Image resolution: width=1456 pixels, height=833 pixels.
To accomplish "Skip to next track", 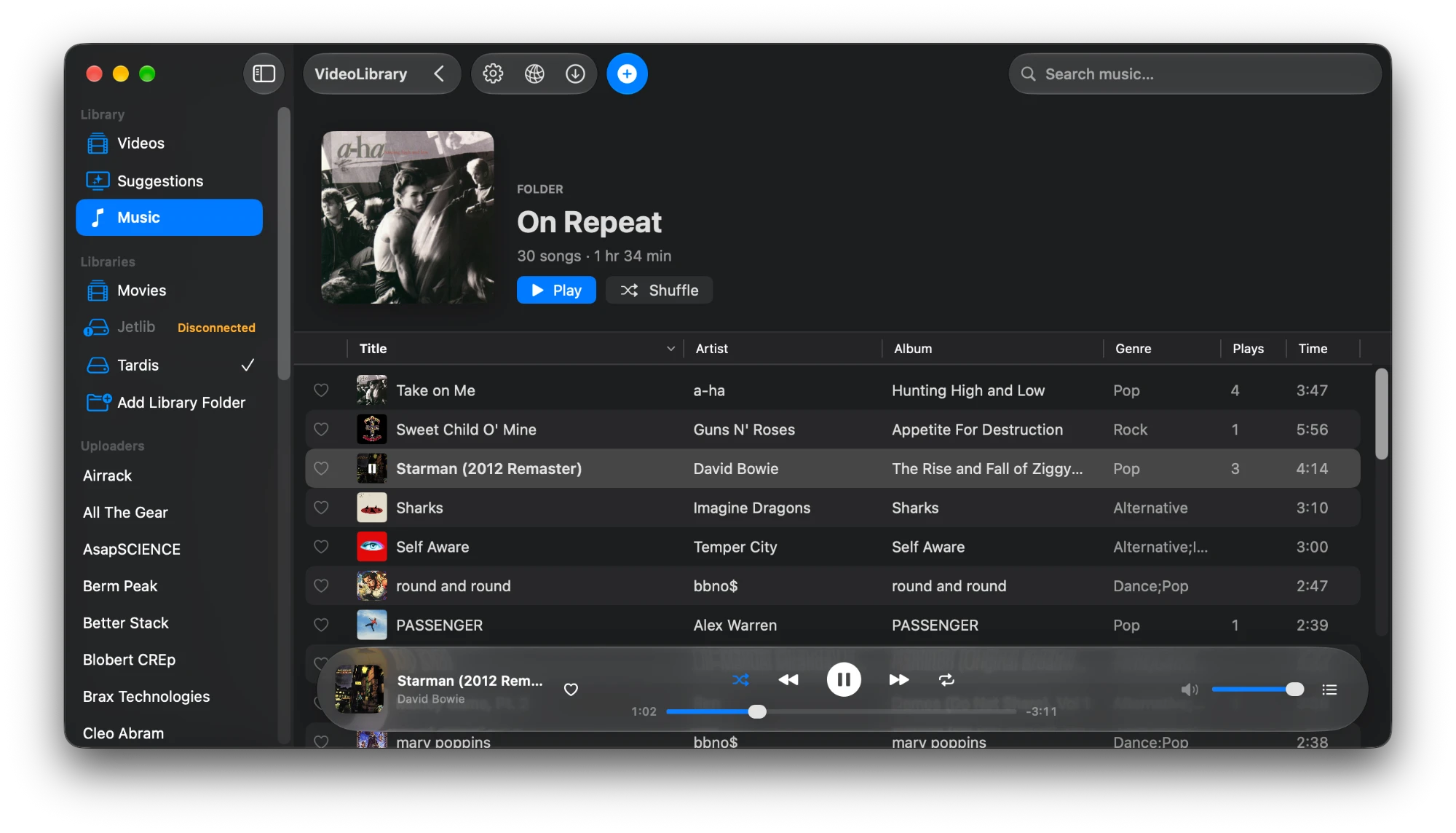I will pos(899,679).
